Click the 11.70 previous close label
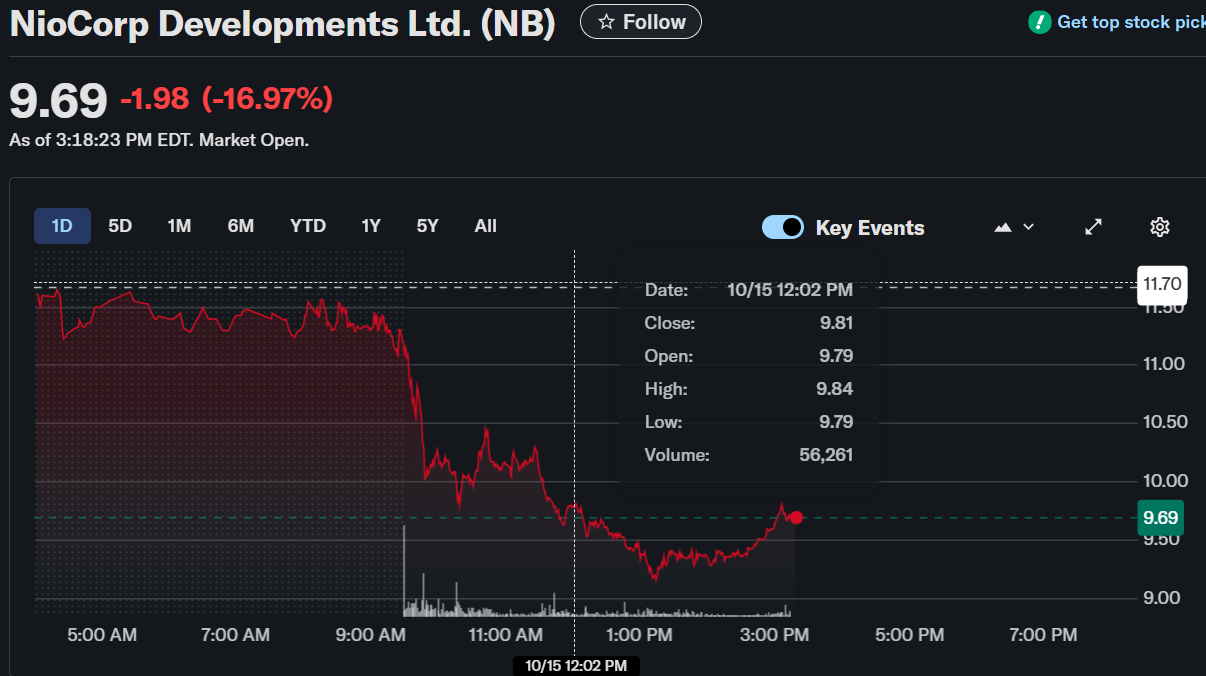The image size is (1206, 676). pyautogui.click(x=1162, y=284)
